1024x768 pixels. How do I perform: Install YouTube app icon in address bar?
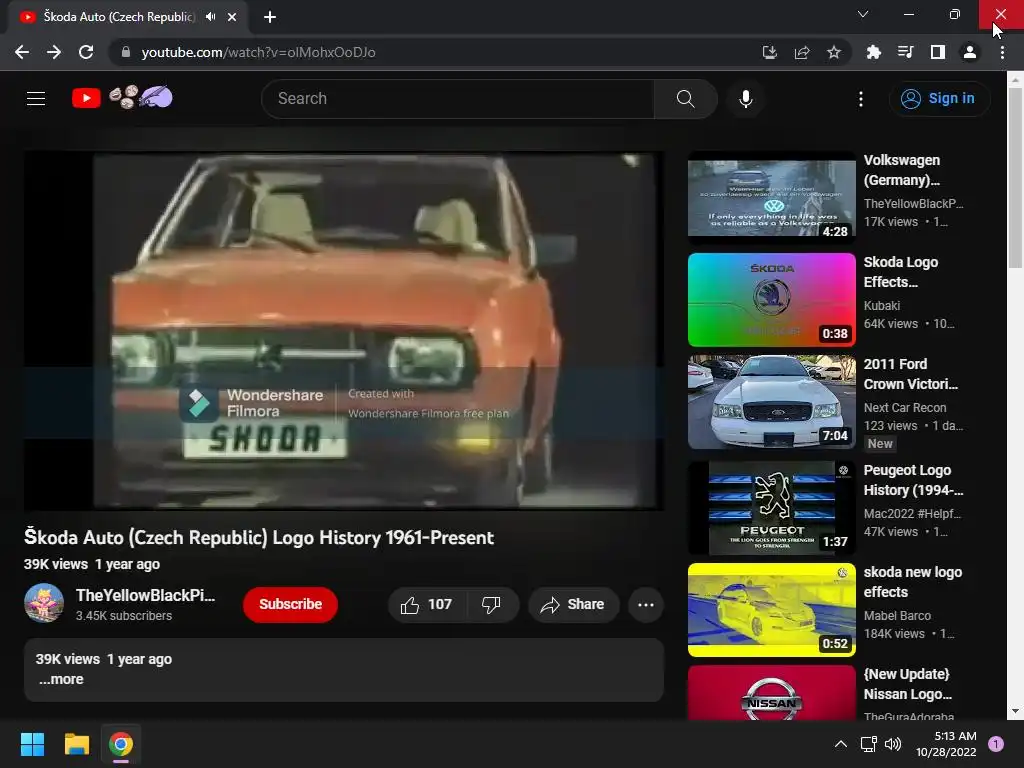[x=769, y=52]
